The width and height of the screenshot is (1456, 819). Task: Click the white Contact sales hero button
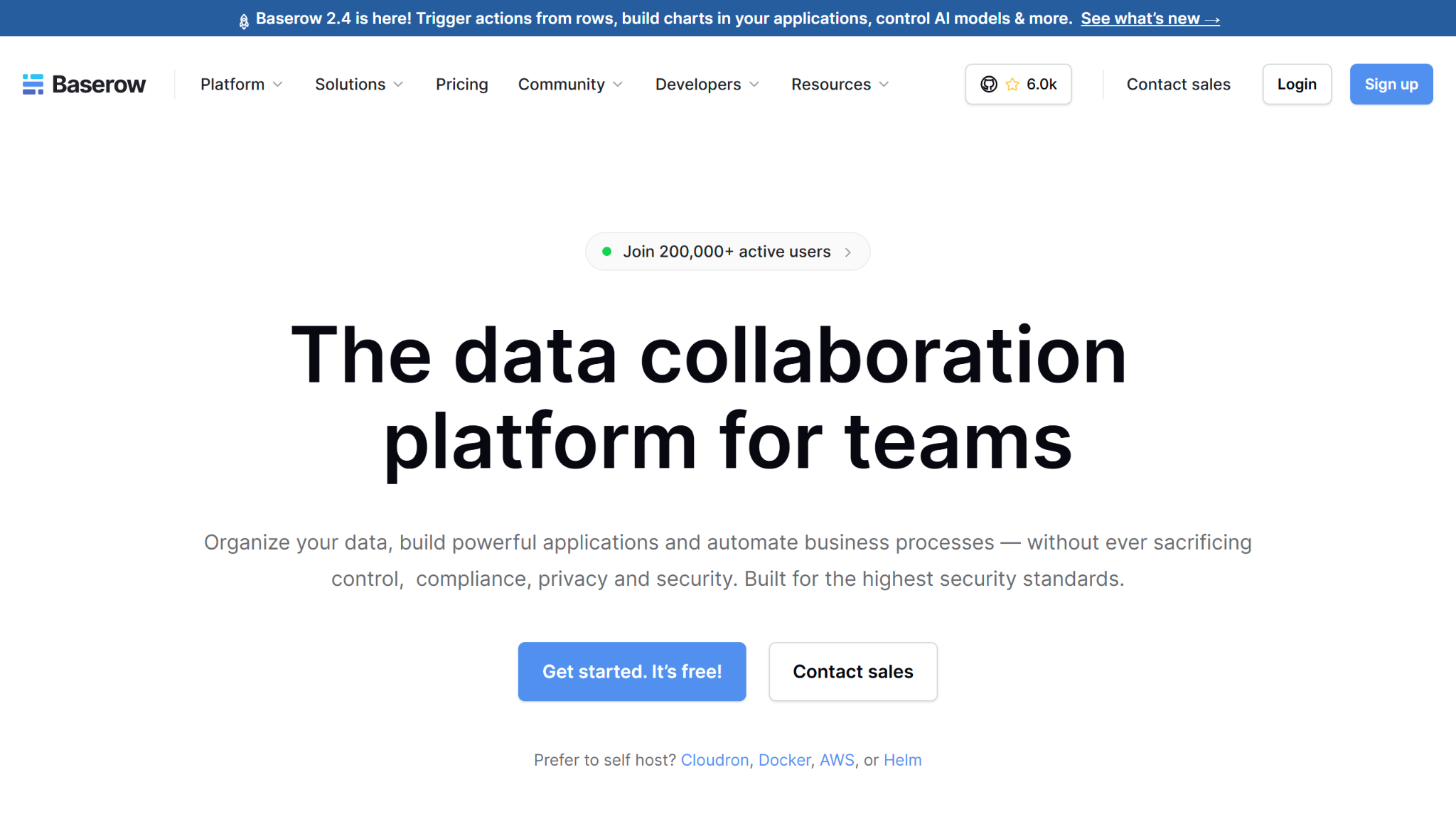pos(853,671)
